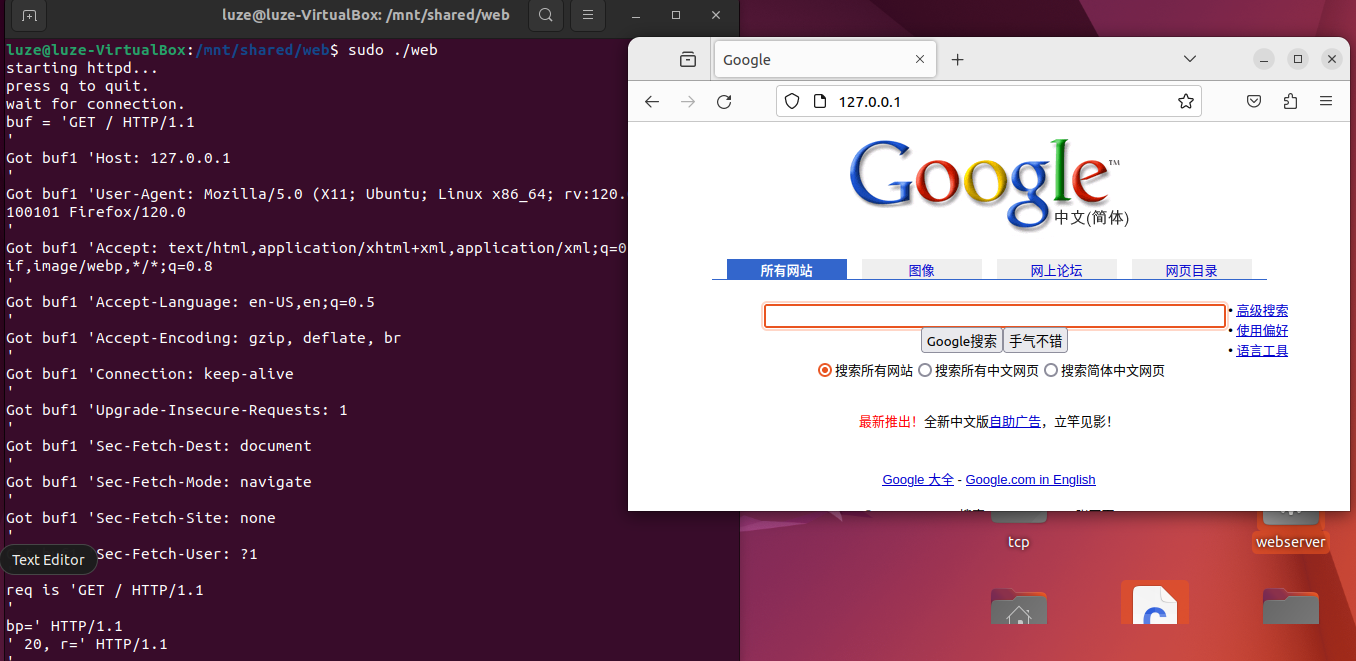This screenshot has height=661, width=1356.
Task: Maximize the terminal window
Action: coord(676,16)
